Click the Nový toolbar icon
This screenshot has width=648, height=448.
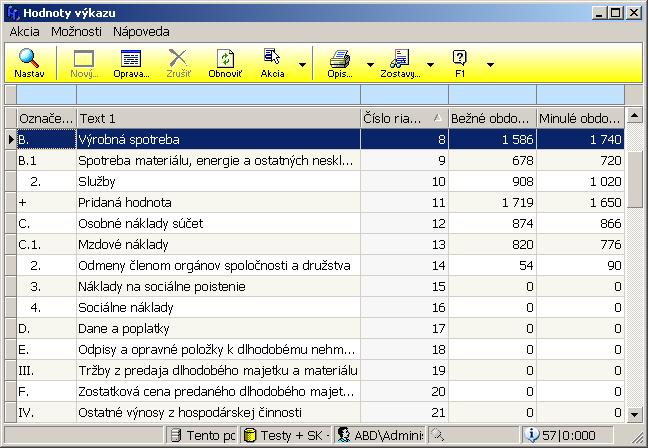(x=84, y=59)
